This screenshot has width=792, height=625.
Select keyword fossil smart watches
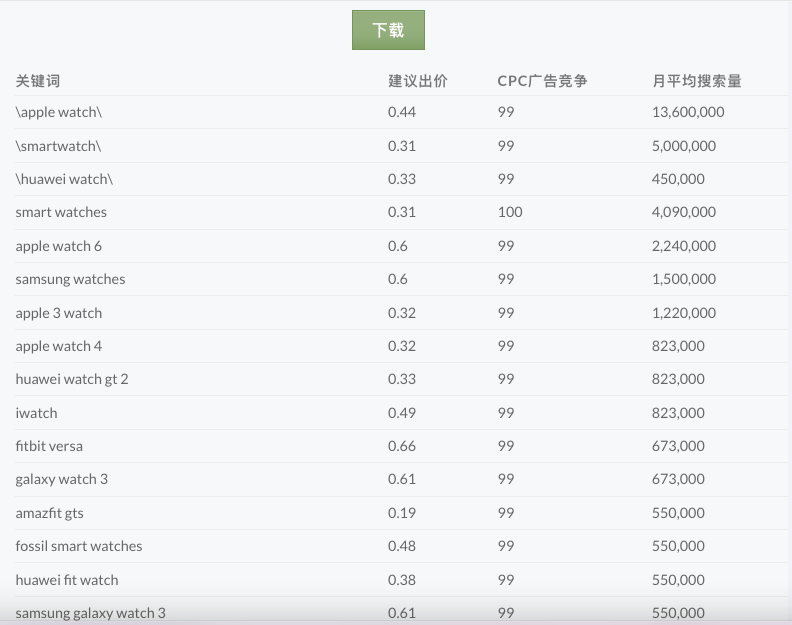[x=79, y=546]
